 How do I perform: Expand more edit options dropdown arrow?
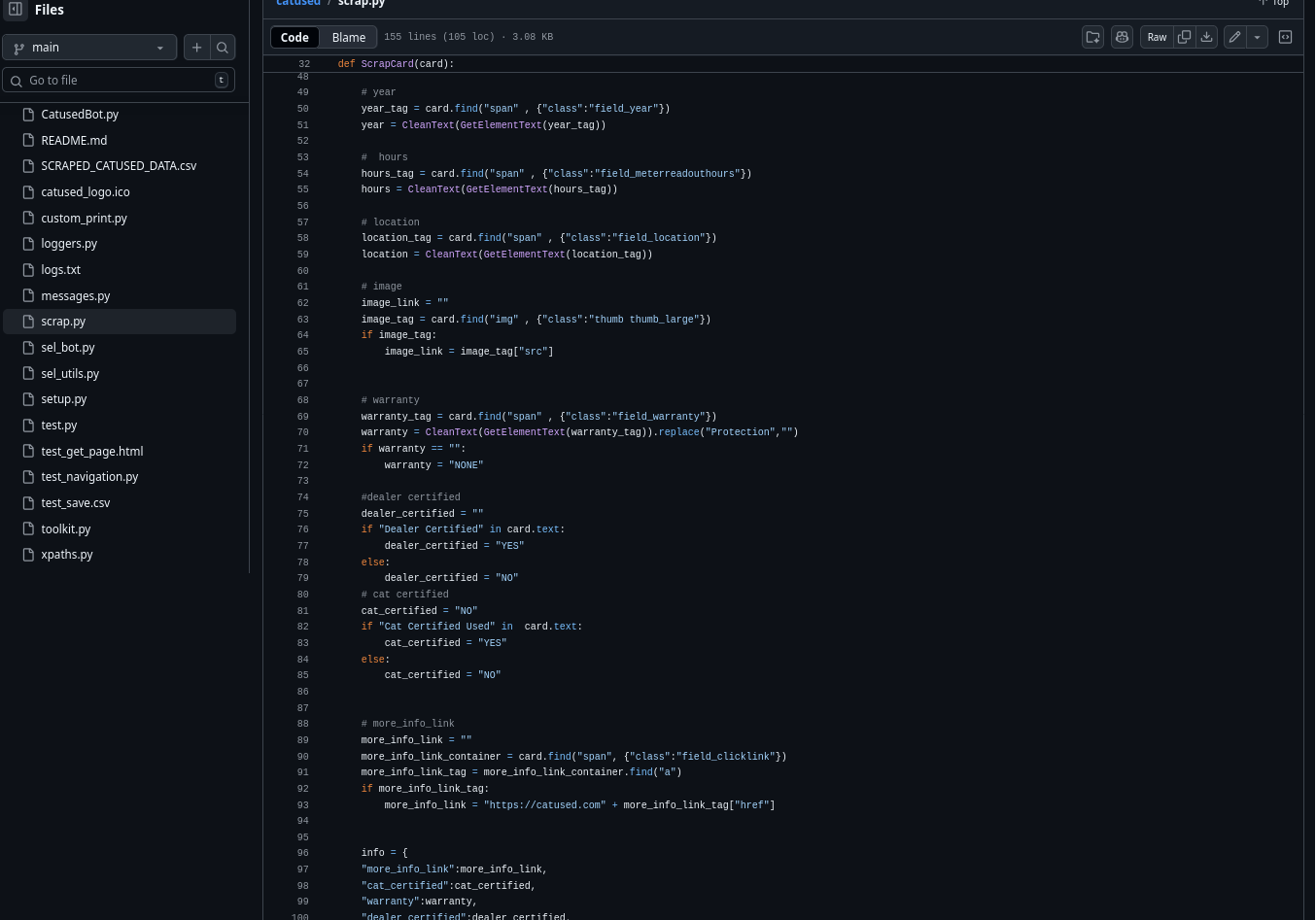pyautogui.click(x=1257, y=37)
